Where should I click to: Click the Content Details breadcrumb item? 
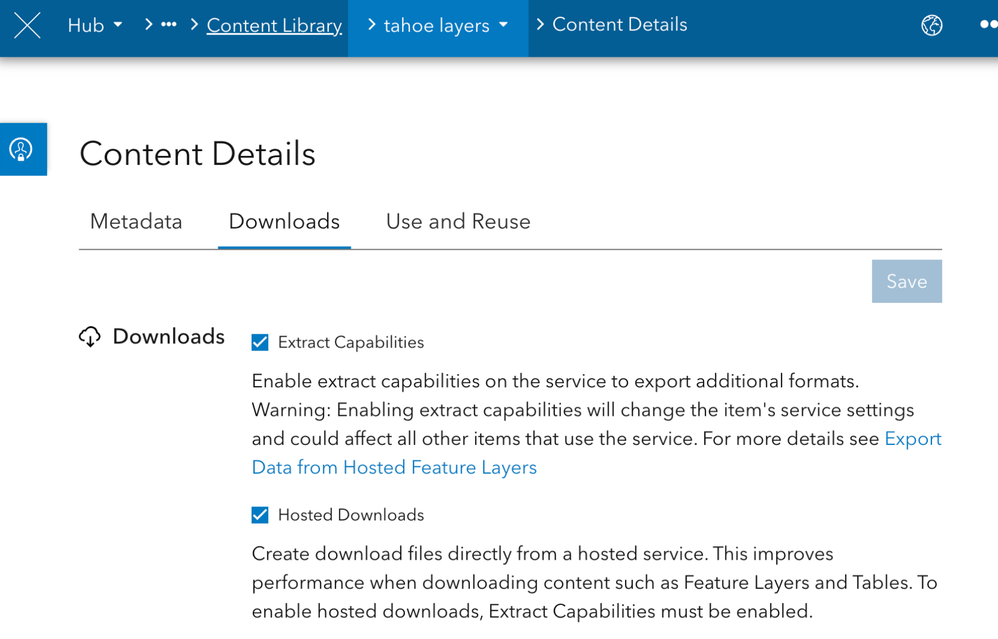[619, 25]
